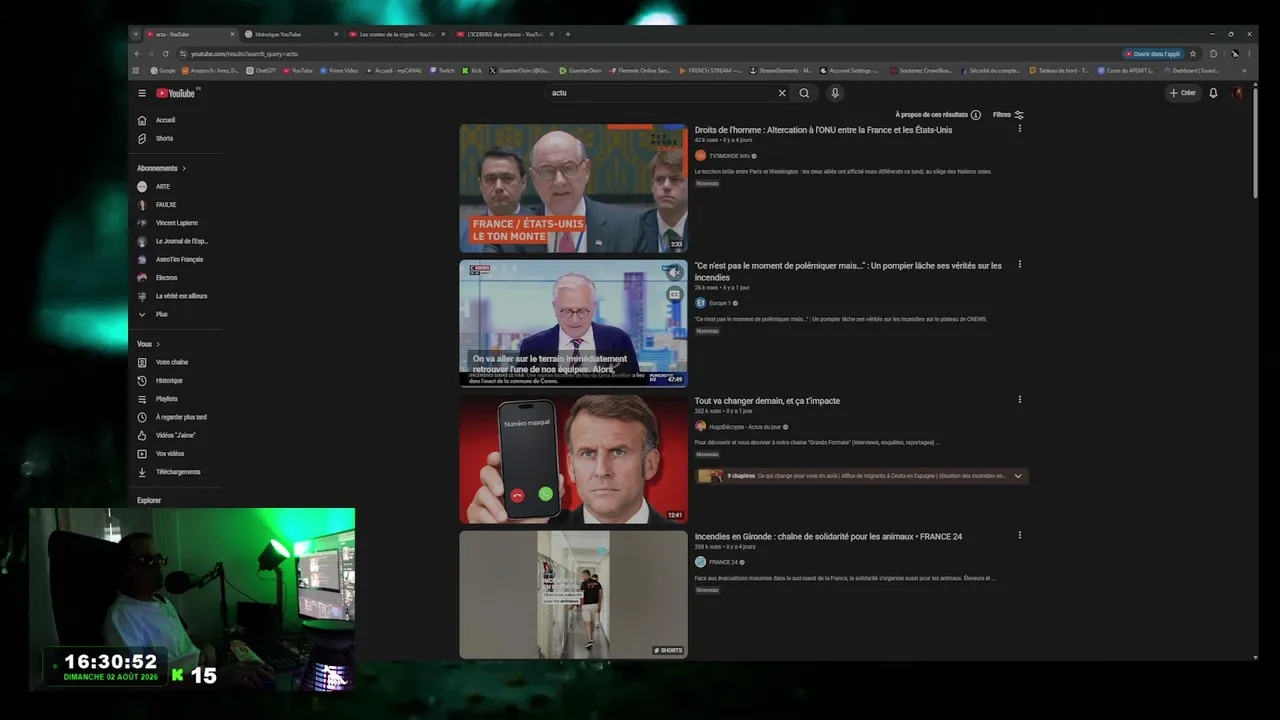The image size is (1280, 720).
Task: Open the Droits de l'homme video title
Action: coord(823,130)
